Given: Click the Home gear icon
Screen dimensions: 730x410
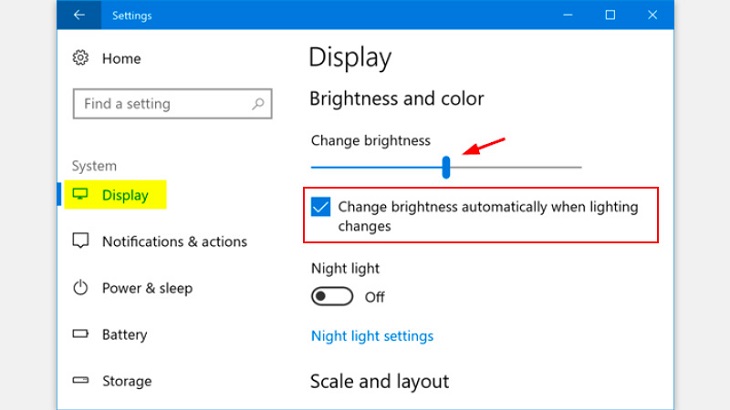Looking at the screenshot, I should [81, 59].
